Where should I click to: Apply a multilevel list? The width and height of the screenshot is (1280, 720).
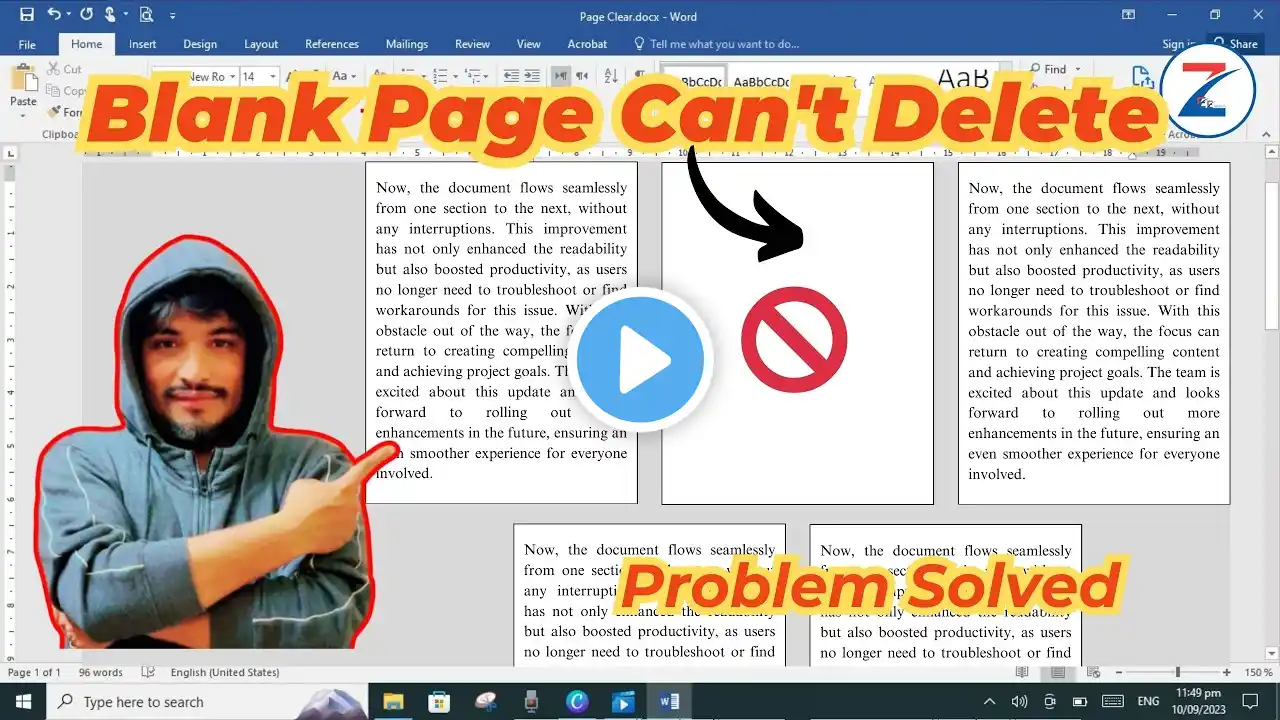471,76
